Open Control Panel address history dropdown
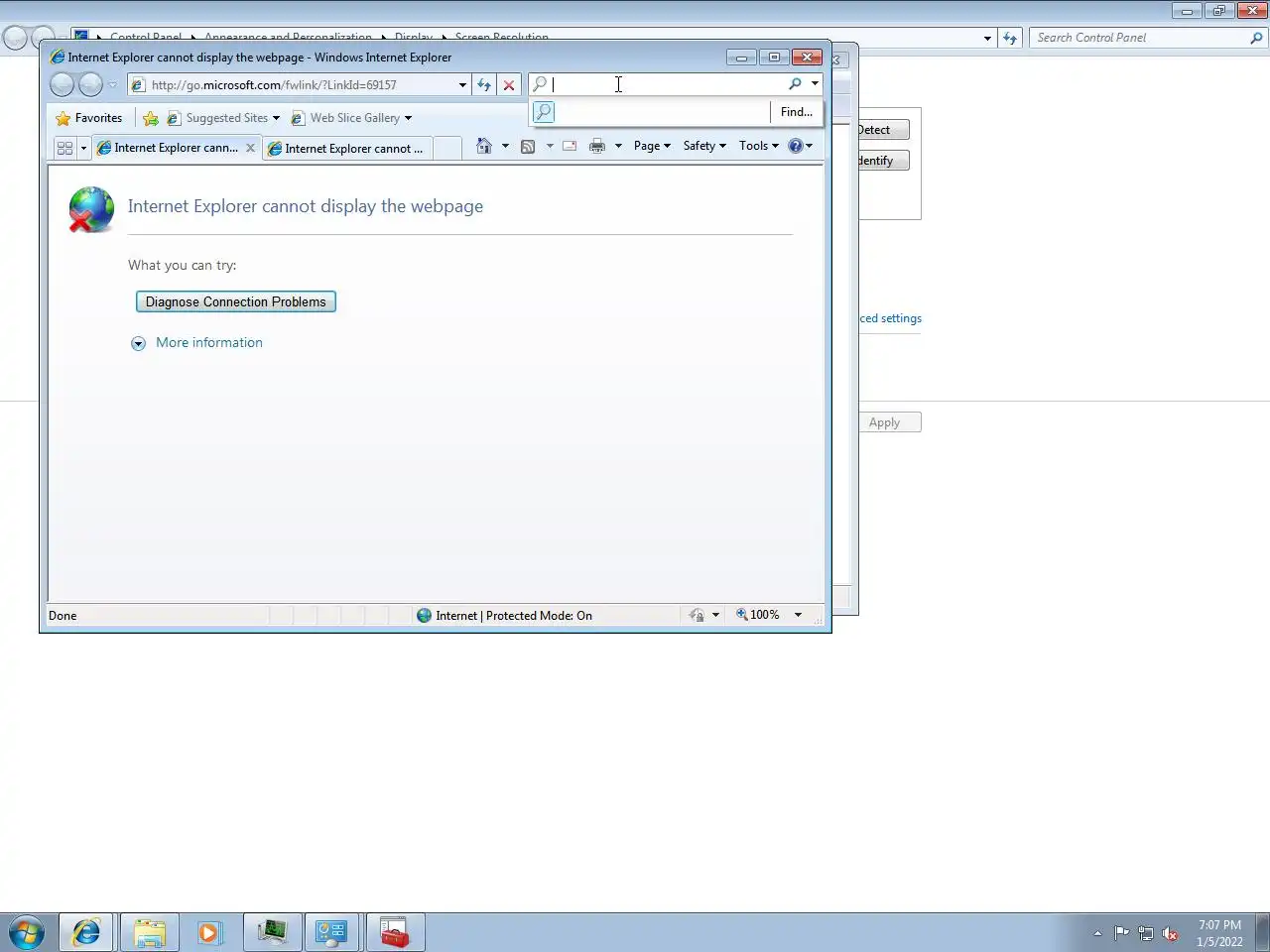 (x=987, y=38)
